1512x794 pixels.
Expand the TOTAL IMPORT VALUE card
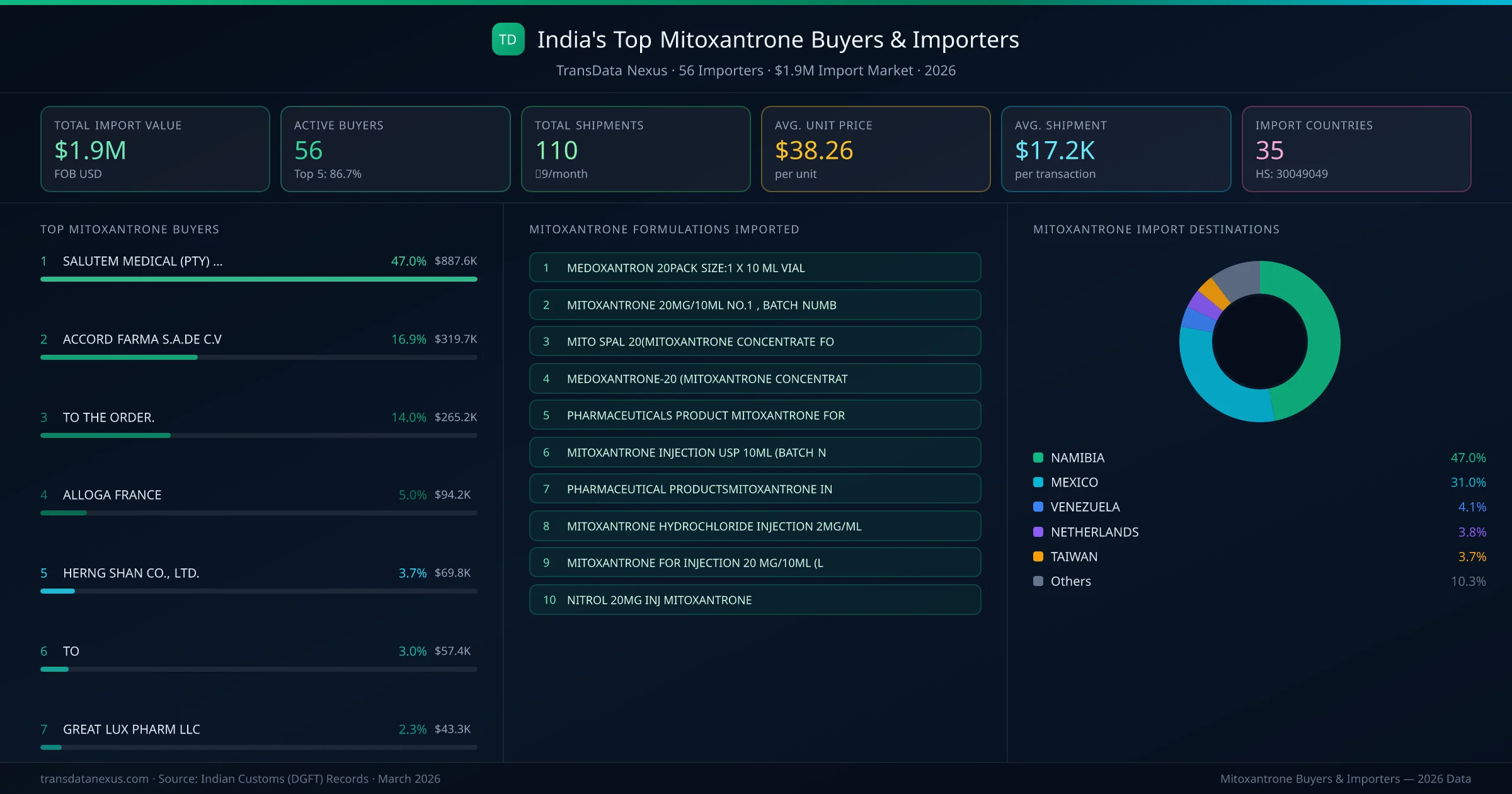(x=154, y=149)
